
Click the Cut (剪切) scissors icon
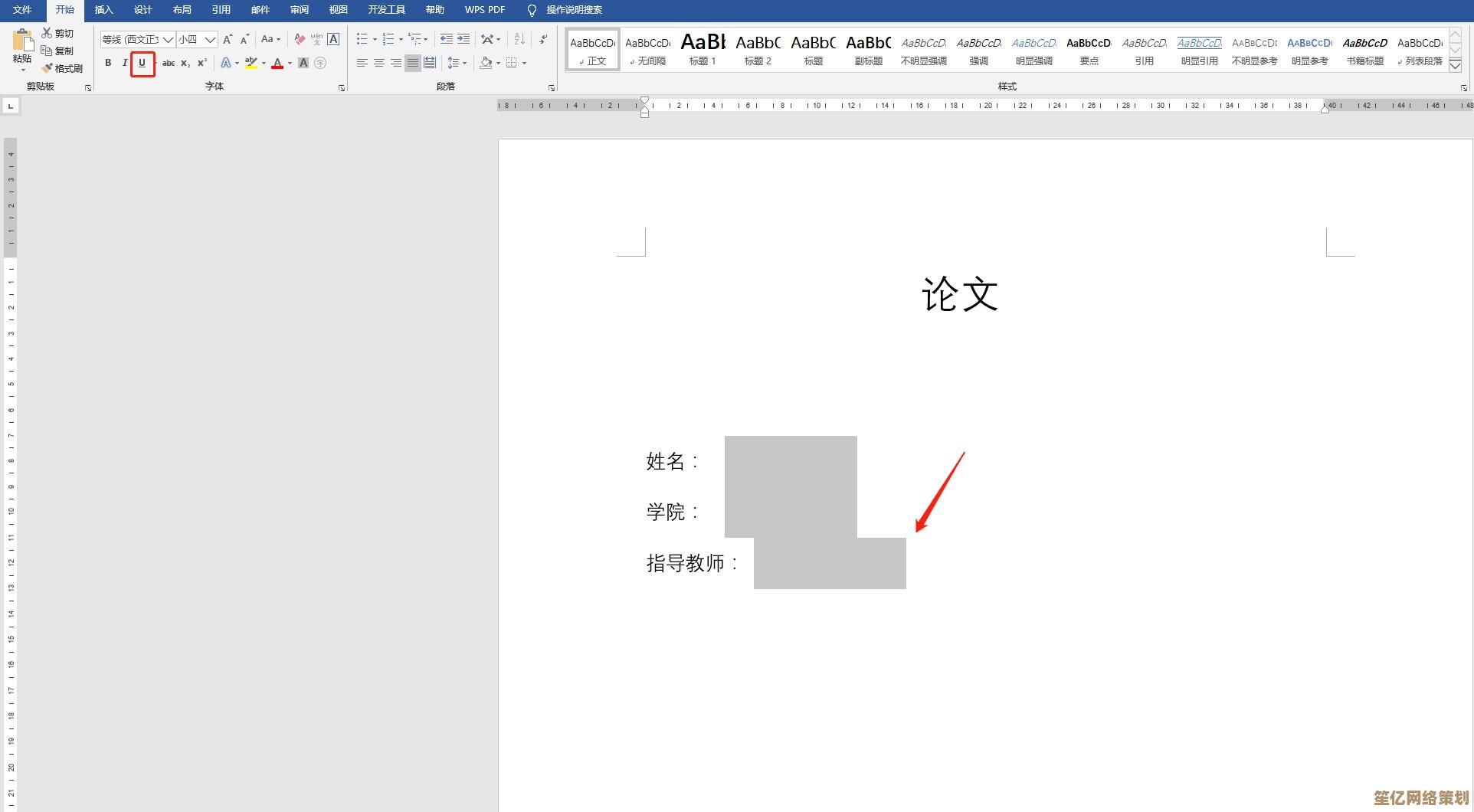pos(47,33)
